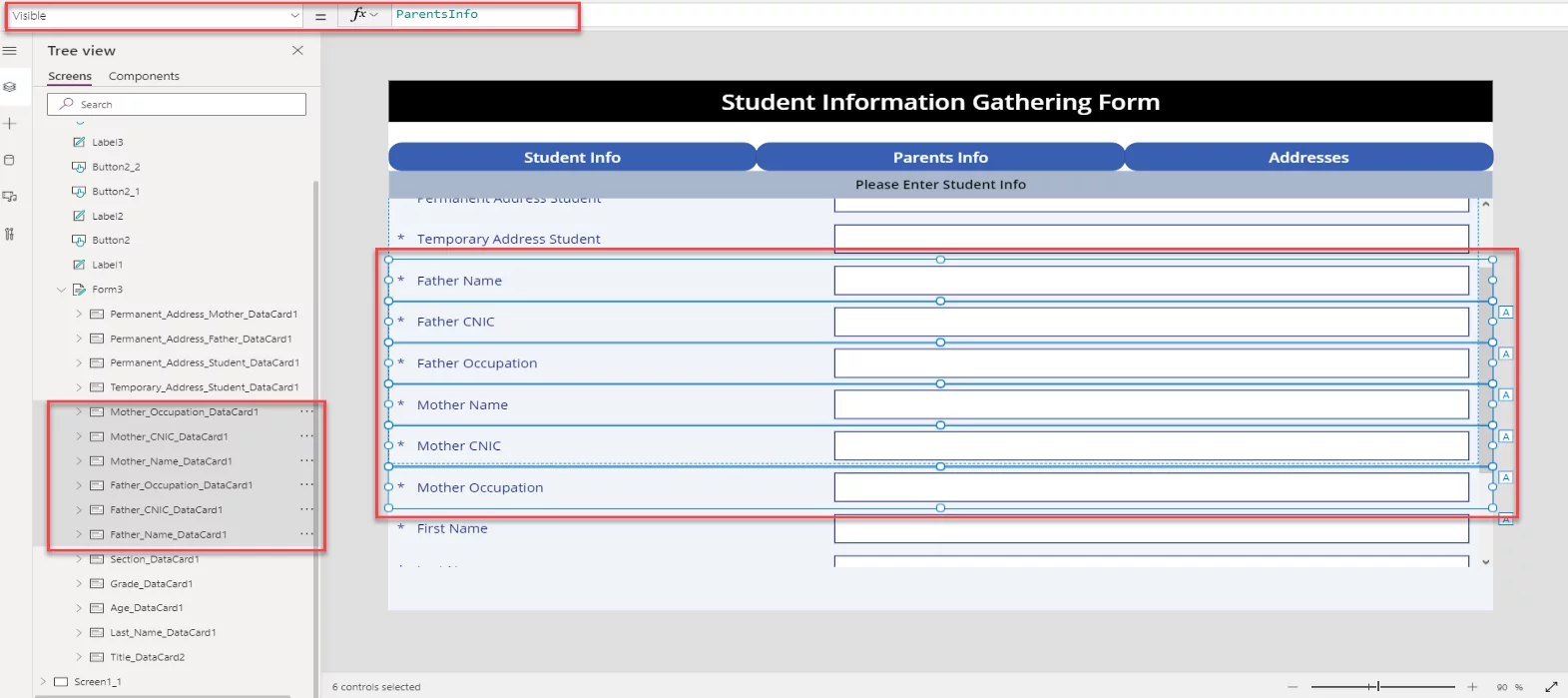The image size is (1568, 698).
Task: Expand Title_DataCard2 node
Action: pyautogui.click(x=79, y=657)
